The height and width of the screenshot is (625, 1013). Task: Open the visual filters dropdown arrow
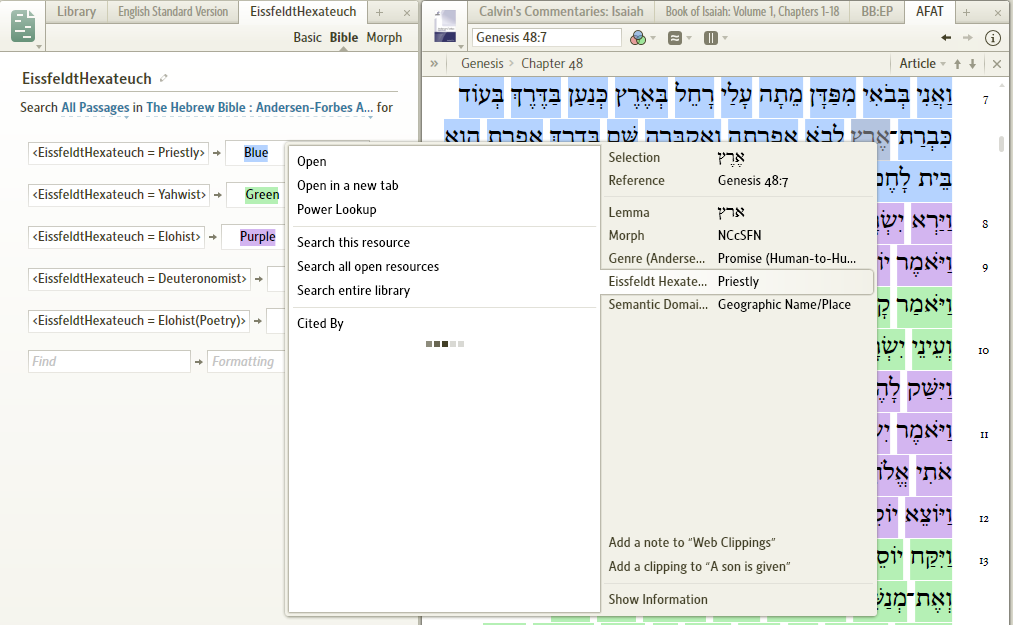(653, 38)
